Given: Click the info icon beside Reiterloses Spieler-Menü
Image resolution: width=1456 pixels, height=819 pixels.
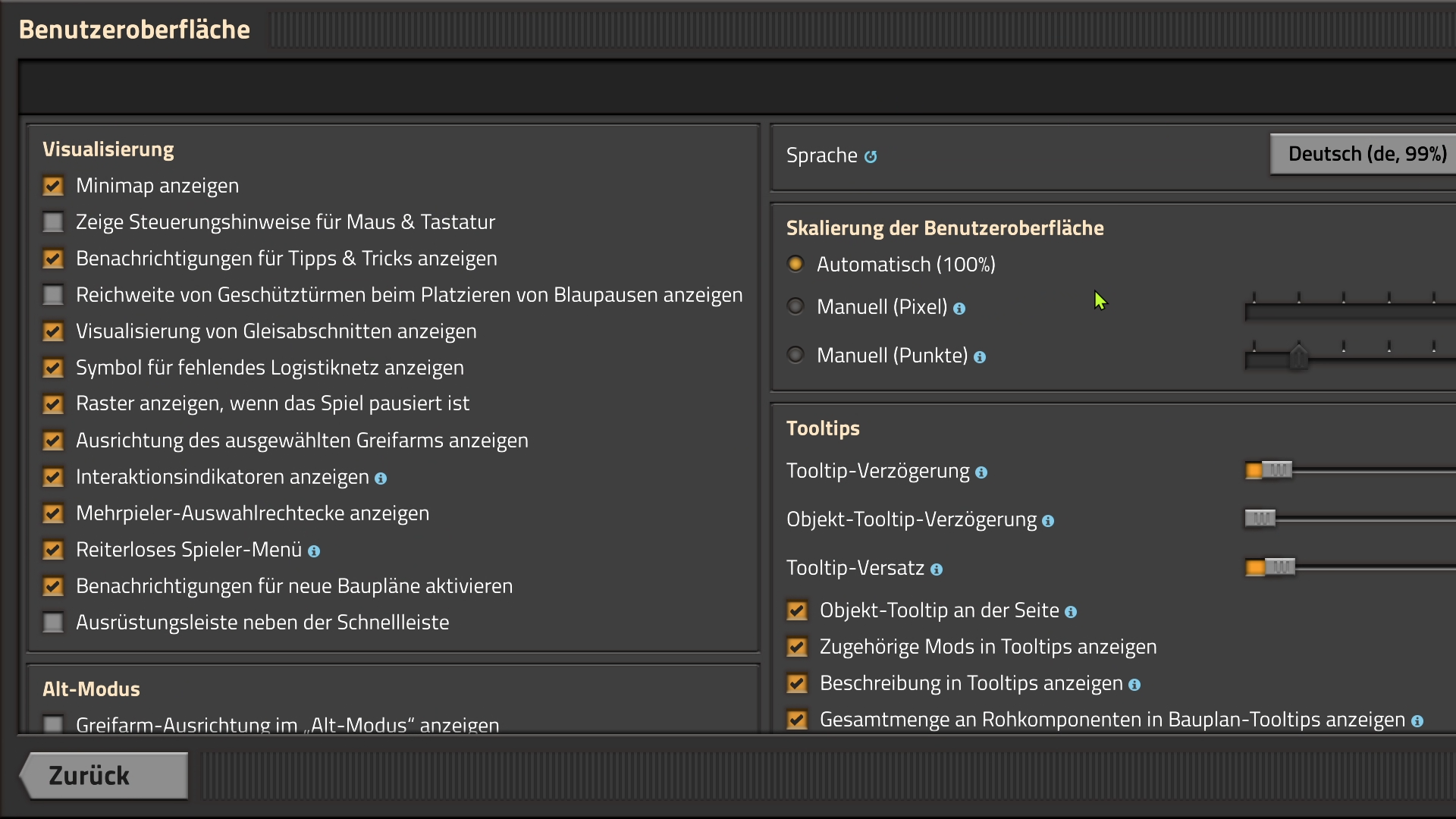Looking at the screenshot, I should click(314, 551).
